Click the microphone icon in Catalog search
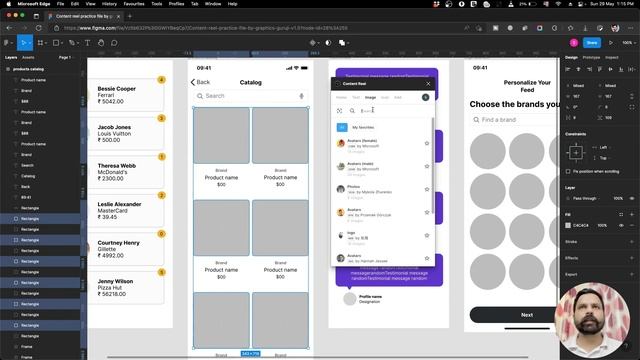Viewport: 640px width, 360px height. (x=301, y=96)
